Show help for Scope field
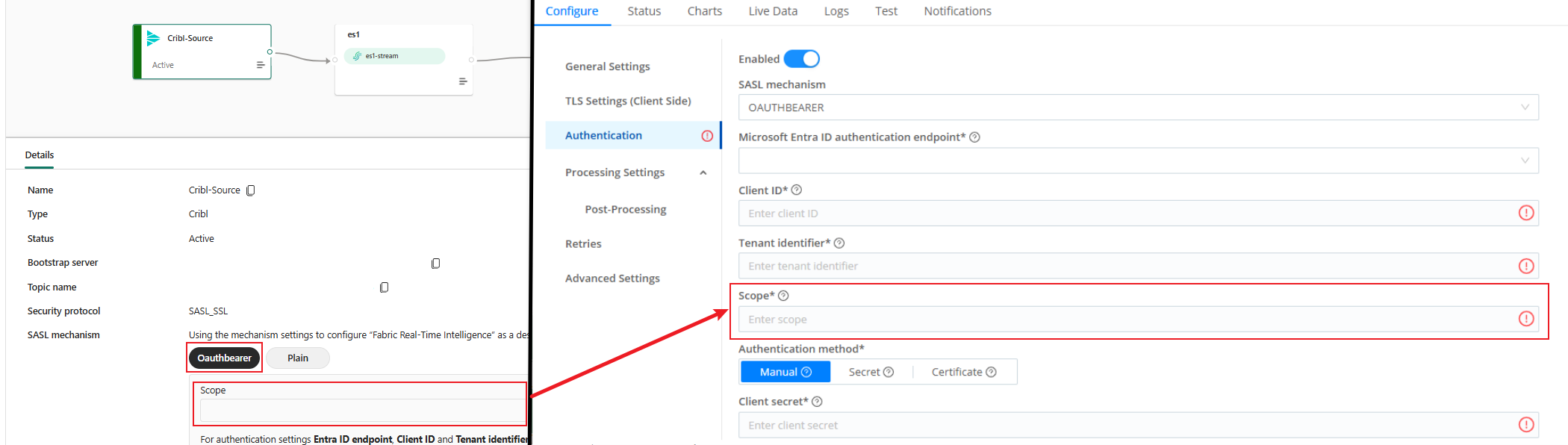The height and width of the screenshot is (445, 1568). 783,296
